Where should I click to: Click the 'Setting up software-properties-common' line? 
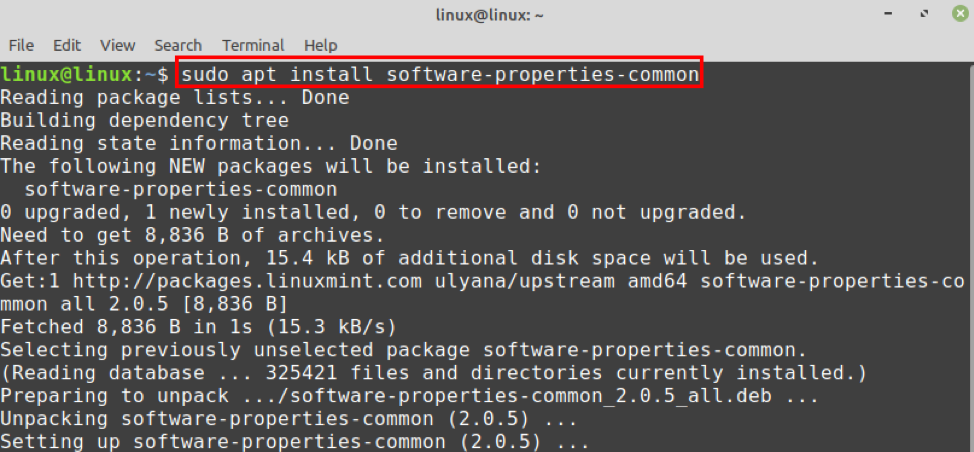tap(295, 441)
